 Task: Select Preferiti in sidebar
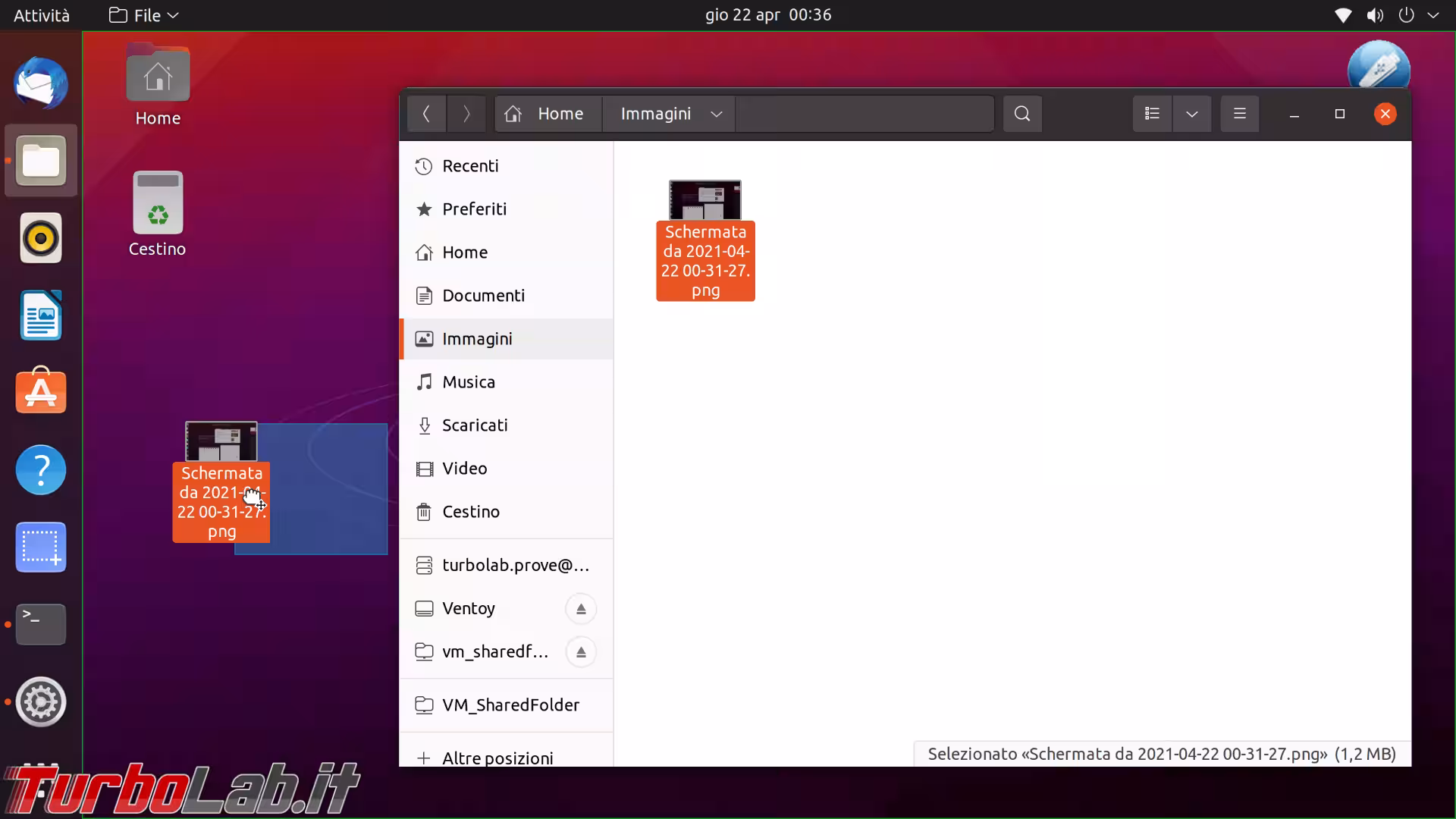tap(474, 209)
